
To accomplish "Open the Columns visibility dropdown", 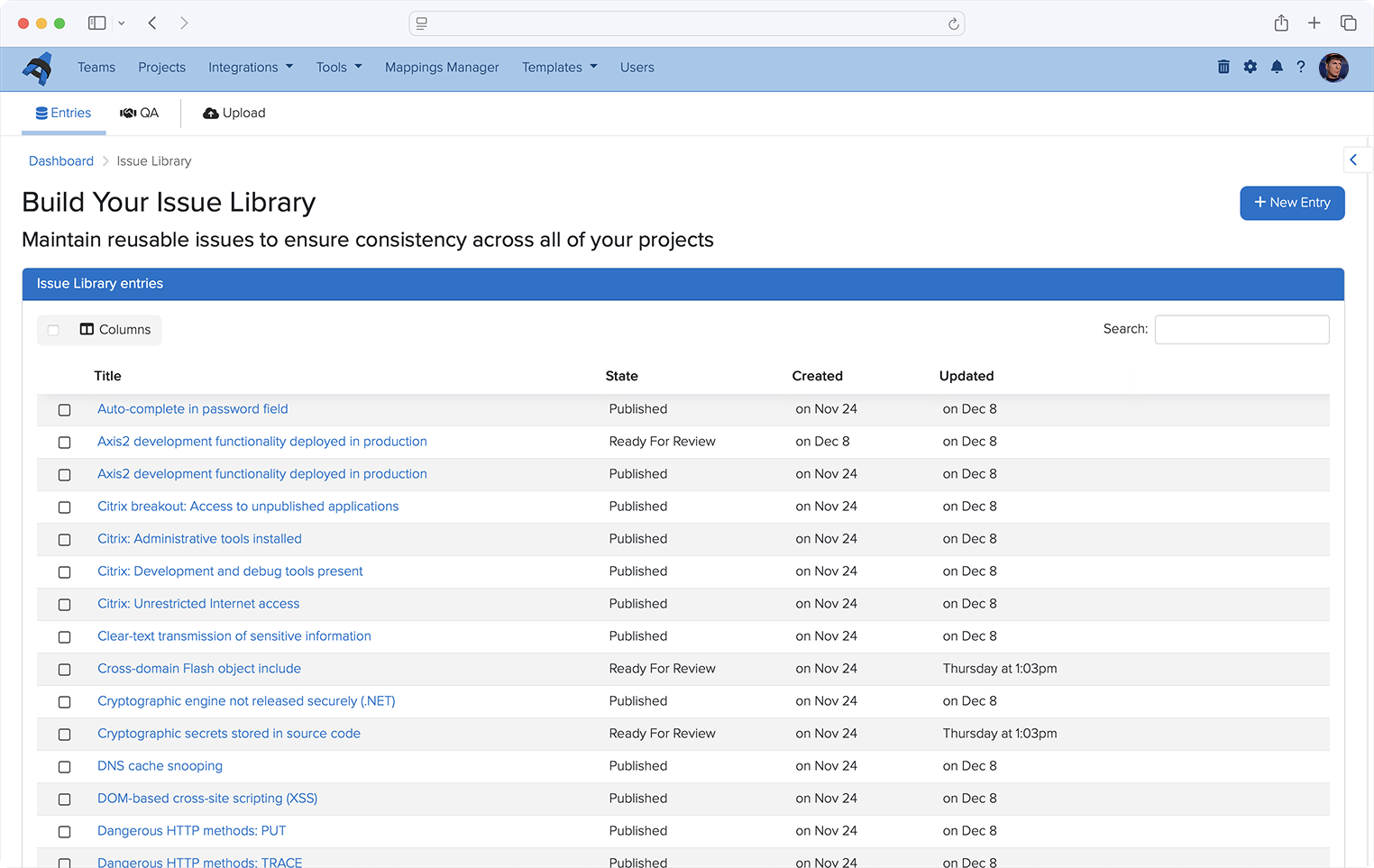I will pos(115,330).
